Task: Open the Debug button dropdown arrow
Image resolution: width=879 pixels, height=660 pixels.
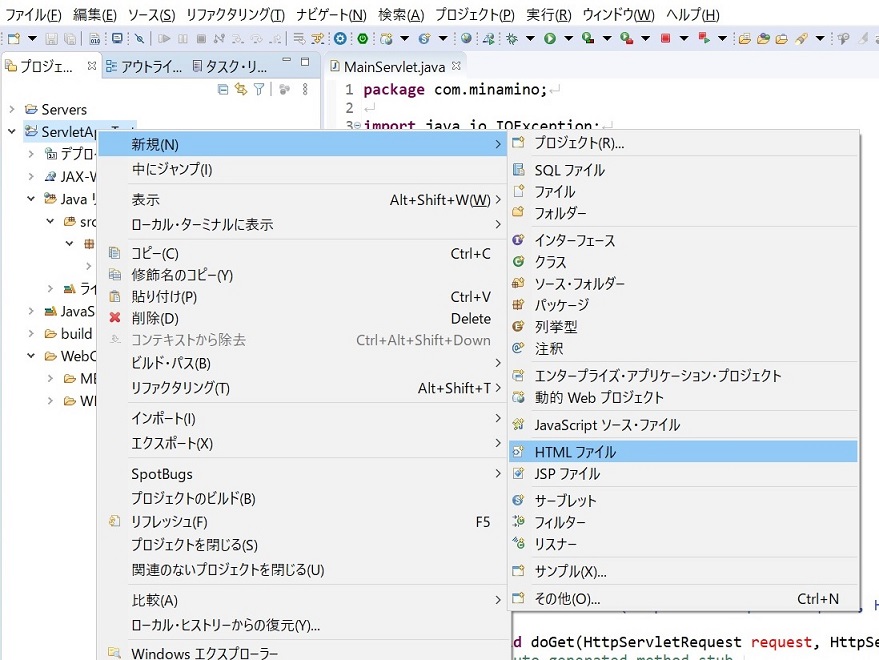Action: pos(530,38)
